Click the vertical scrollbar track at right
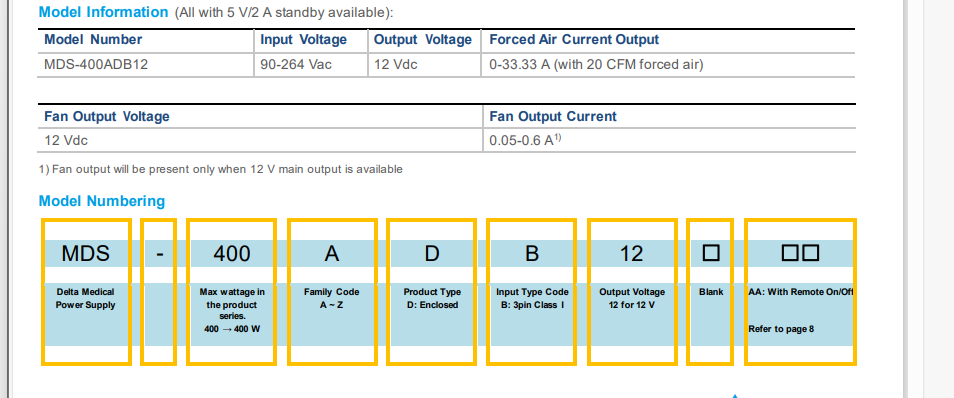This screenshot has width=954, height=398. pos(916,199)
